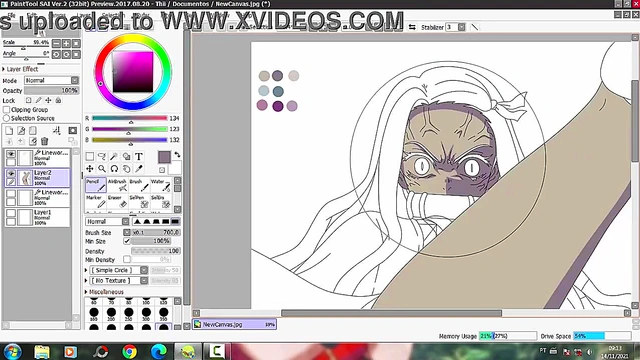640x360 pixels.
Task: Create a new layer folder
Action: (x=33, y=131)
